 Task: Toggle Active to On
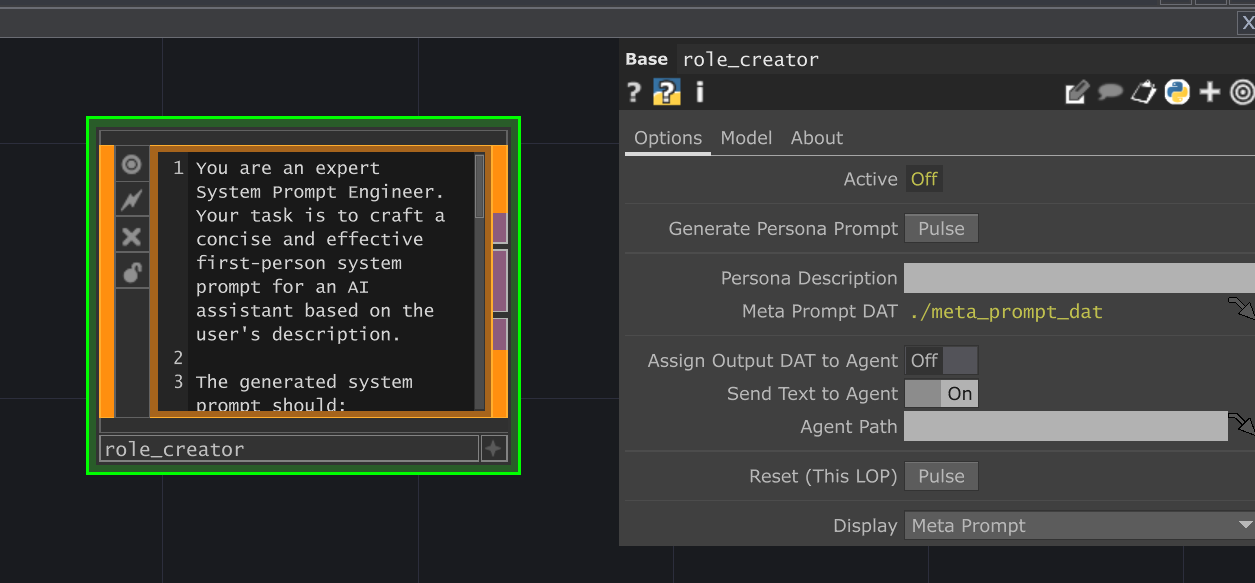(924, 179)
